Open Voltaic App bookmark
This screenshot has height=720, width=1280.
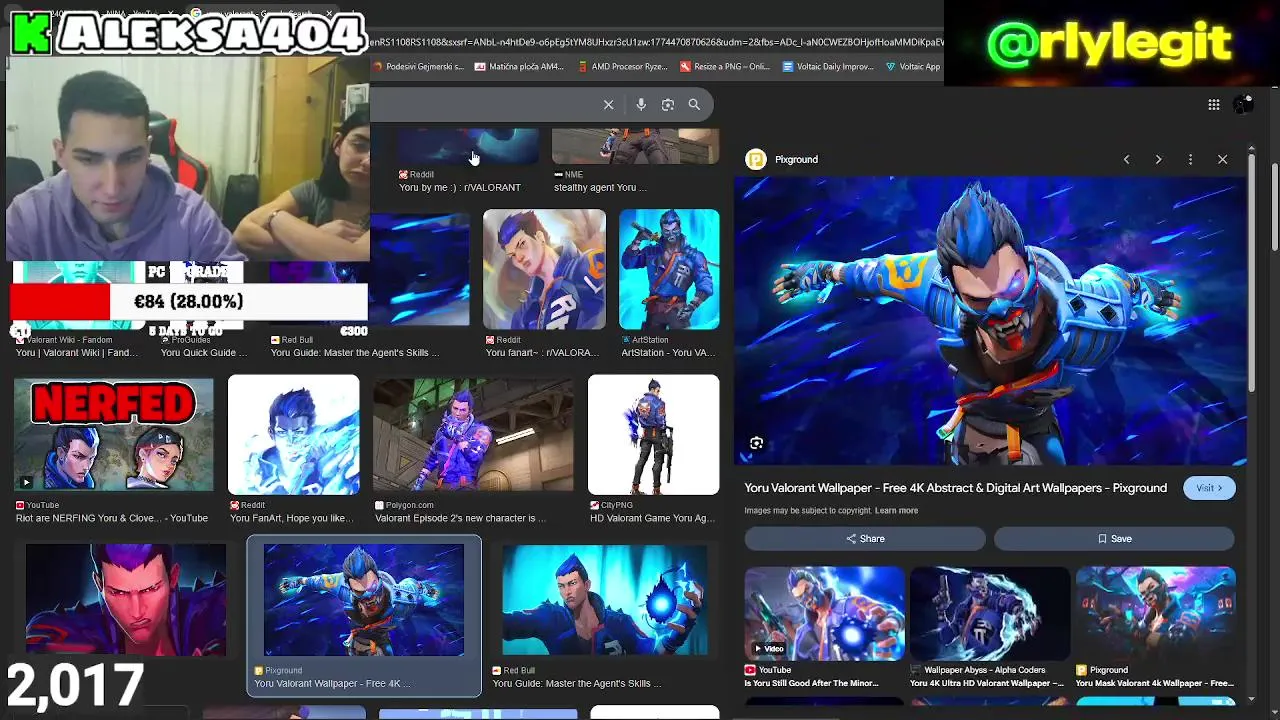[x=913, y=67]
